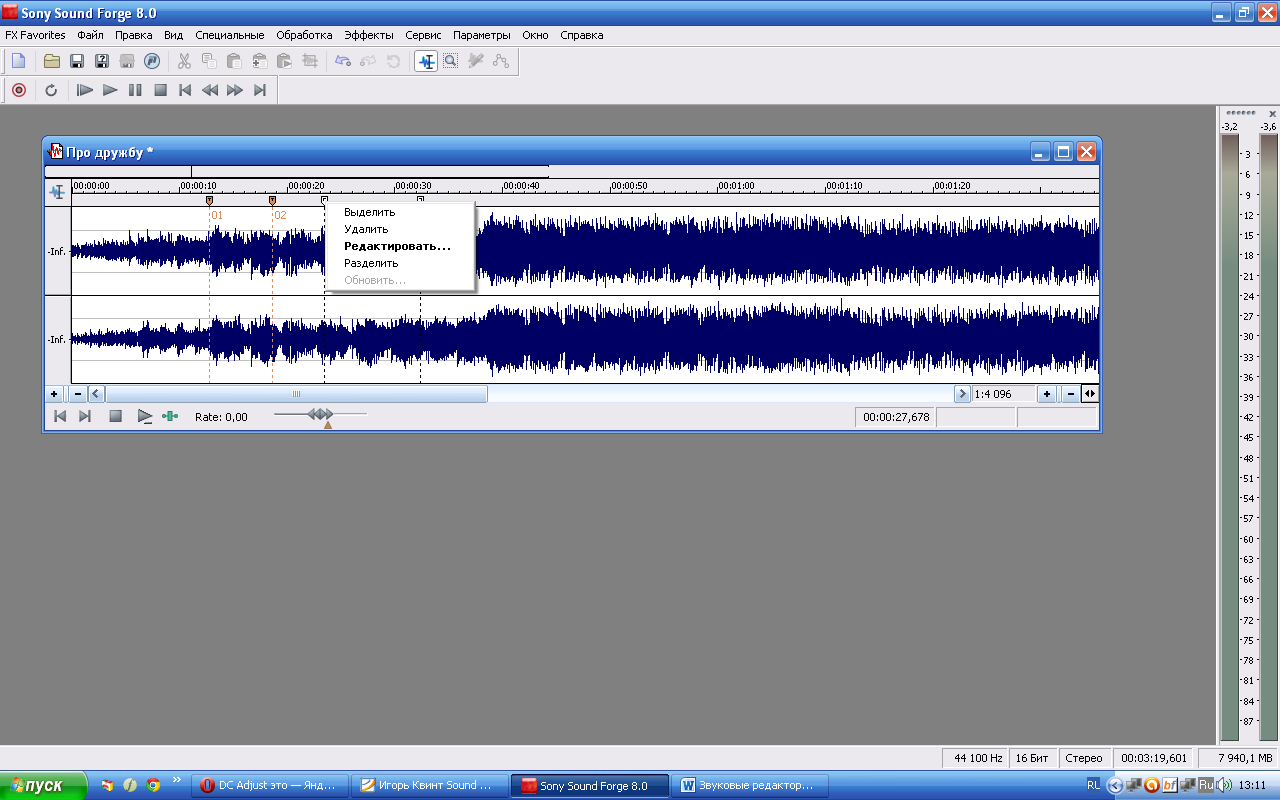1280x800 pixels.
Task: Click the time zoom out minus button
Action: 1071,394
